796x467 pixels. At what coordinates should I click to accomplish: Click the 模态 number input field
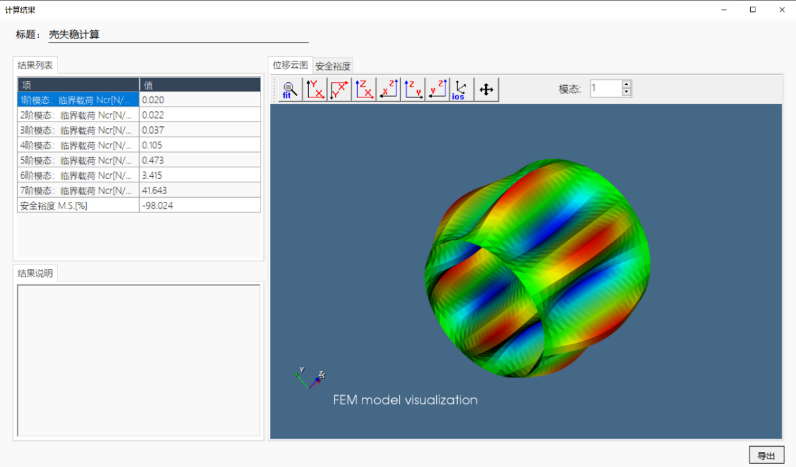pyautogui.click(x=605, y=89)
